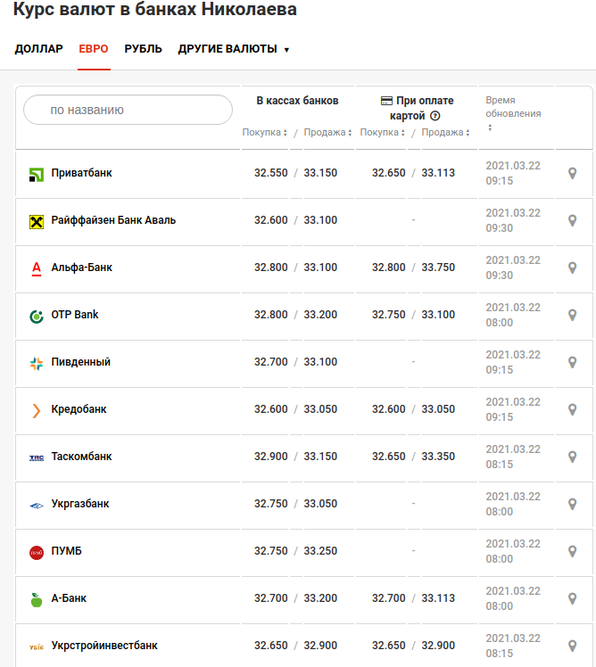Click the Кредобанк orange chevron logo
This screenshot has width=596, height=667.
pyautogui.click(x=36, y=410)
